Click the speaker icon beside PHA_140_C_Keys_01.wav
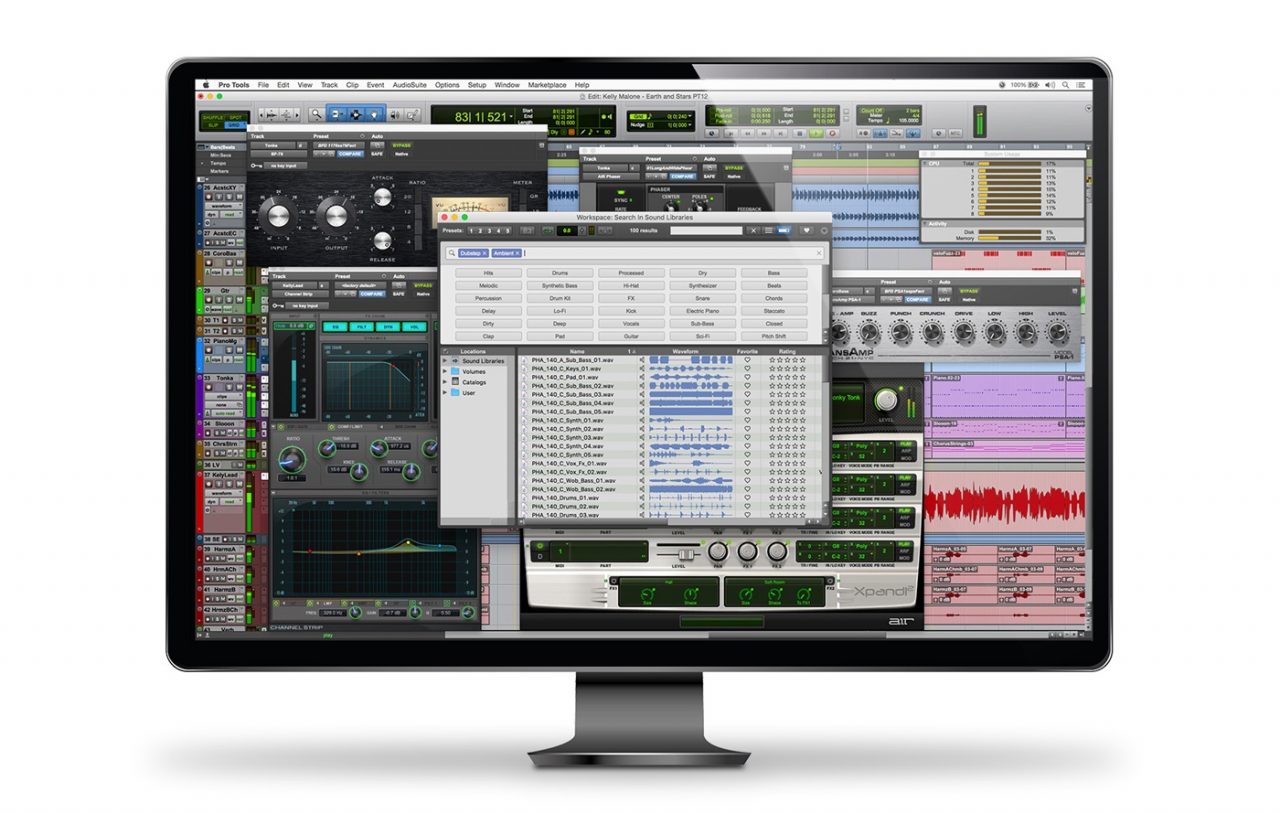Image resolution: width=1280 pixels, height=813 pixels. tap(643, 369)
